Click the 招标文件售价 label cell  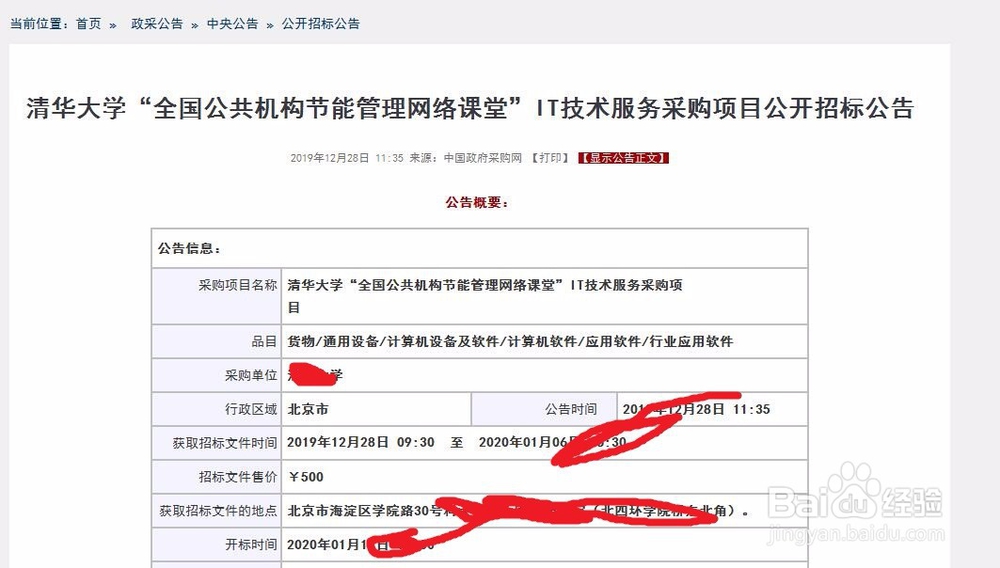click(x=217, y=476)
